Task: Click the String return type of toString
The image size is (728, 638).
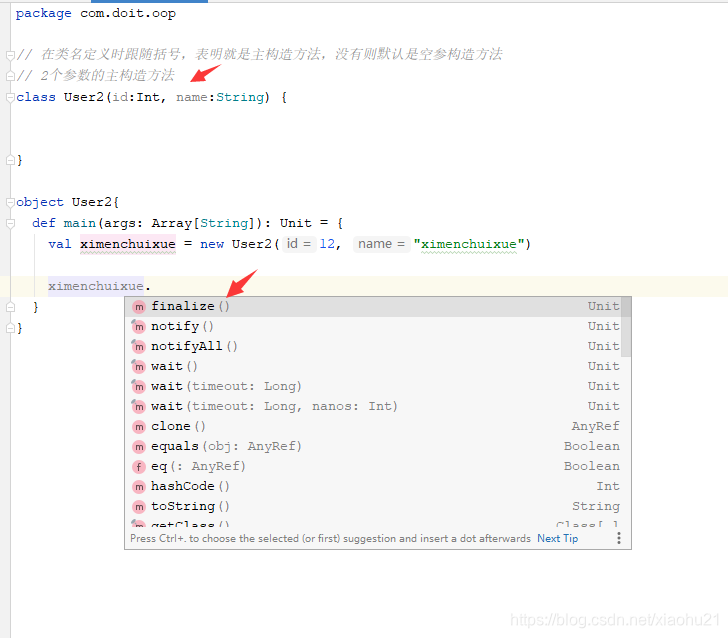Action: click(596, 506)
